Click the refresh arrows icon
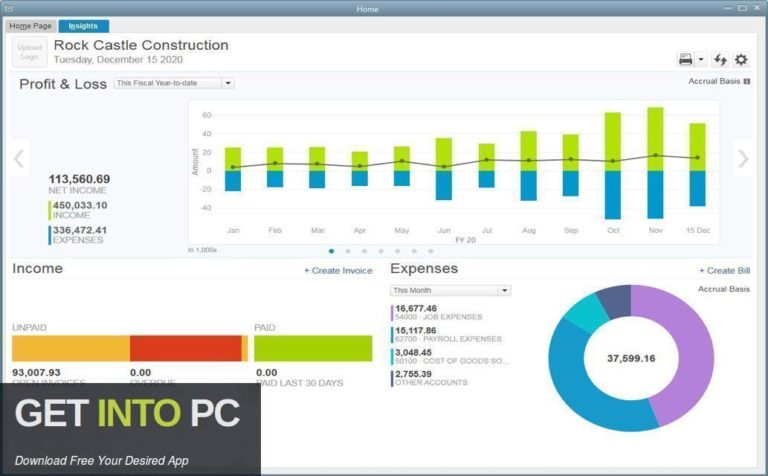 click(720, 60)
